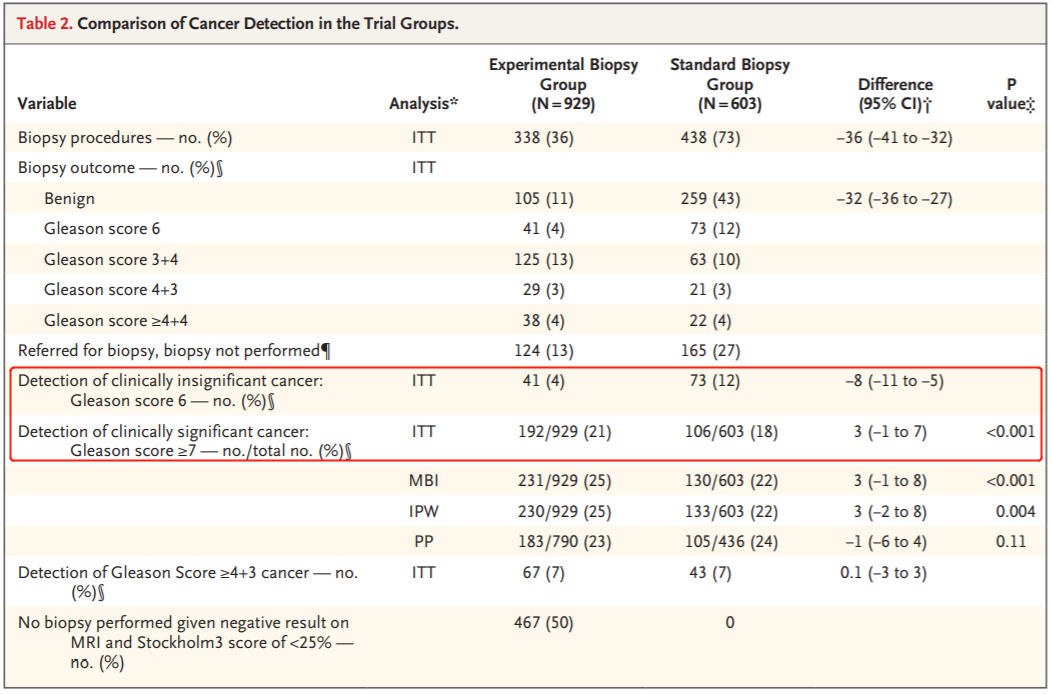Select the "Biopsy procedures — no. (%)" row label

(x=125, y=138)
